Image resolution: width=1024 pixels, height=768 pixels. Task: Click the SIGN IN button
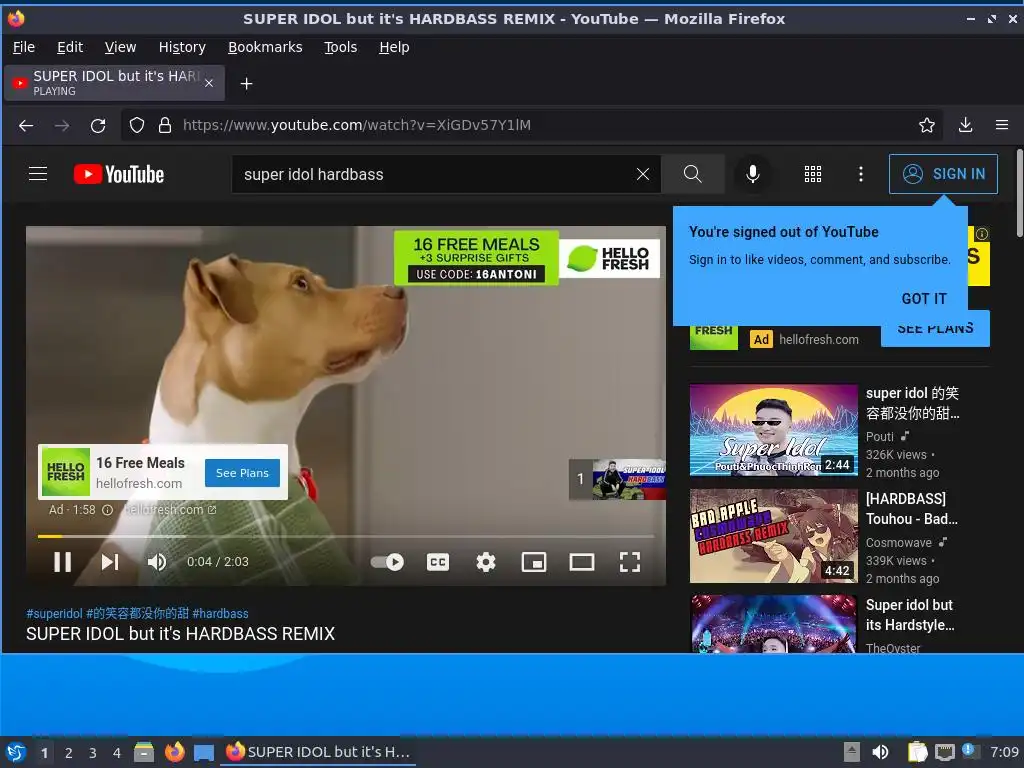[x=943, y=174]
